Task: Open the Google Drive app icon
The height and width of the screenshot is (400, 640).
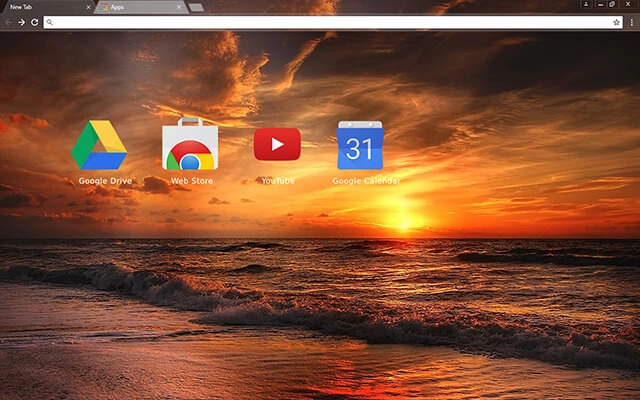Action: pos(99,145)
